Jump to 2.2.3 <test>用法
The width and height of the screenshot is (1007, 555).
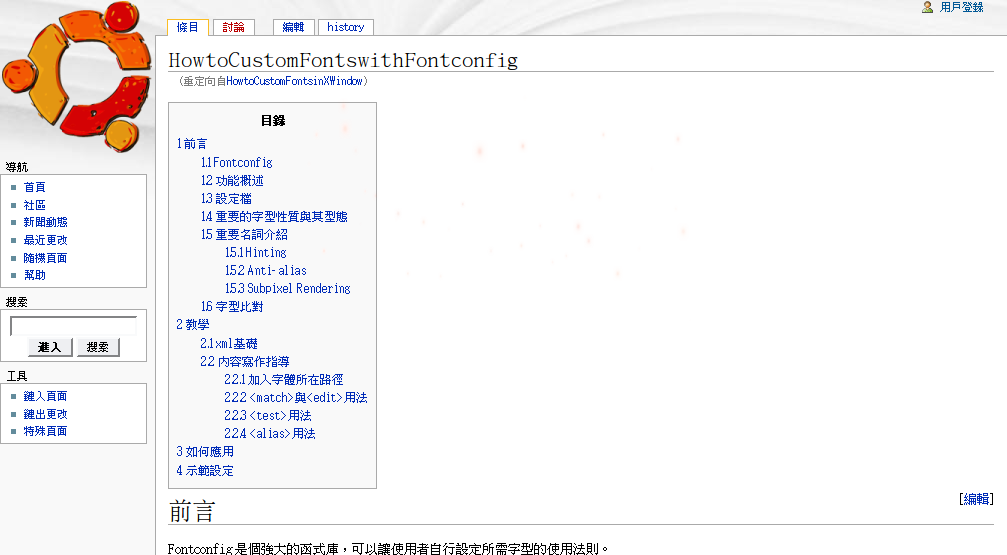268,416
